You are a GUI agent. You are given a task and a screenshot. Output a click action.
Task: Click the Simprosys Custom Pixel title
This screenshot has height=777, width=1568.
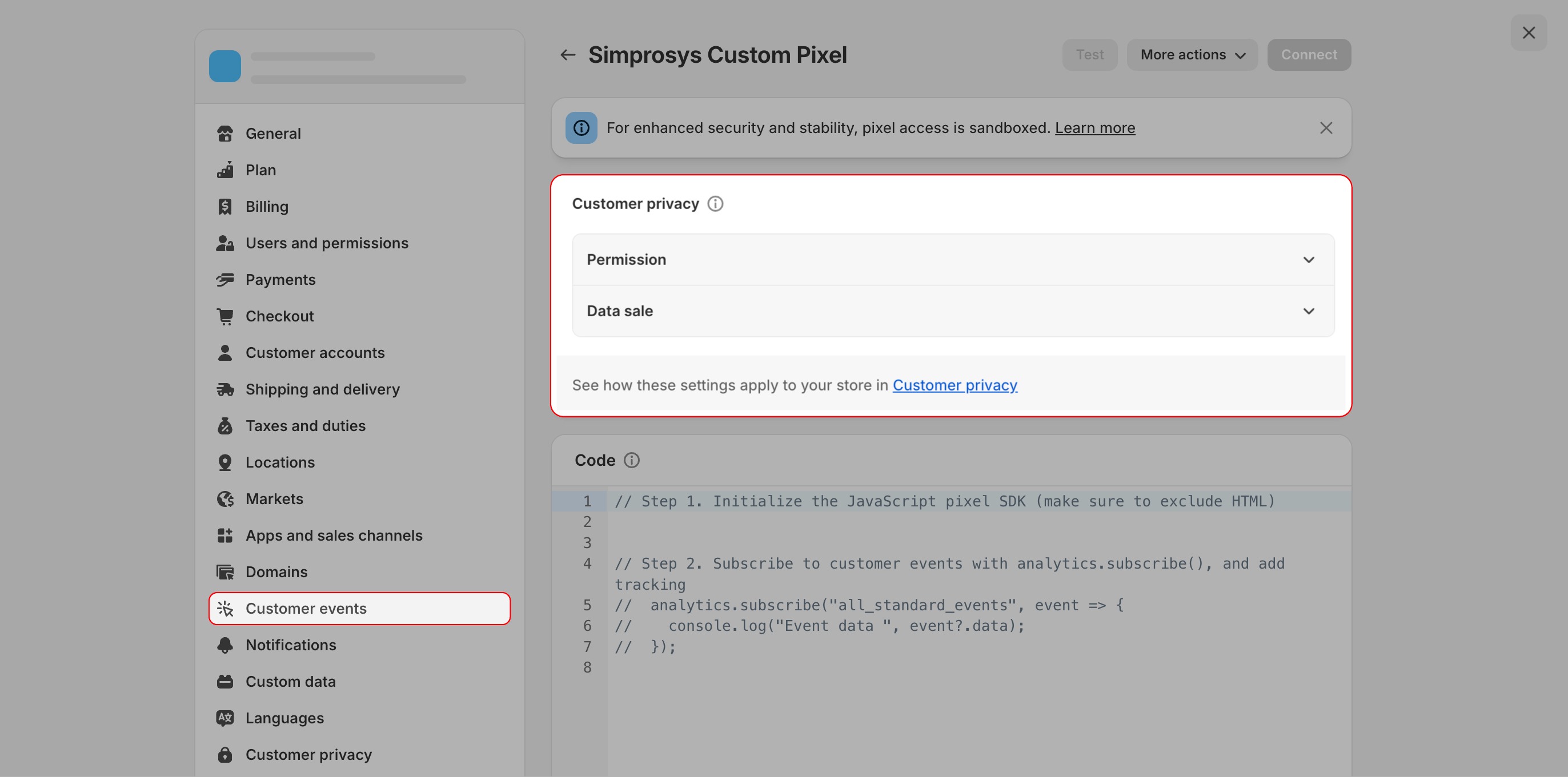pyautogui.click(x=717, y=55)
